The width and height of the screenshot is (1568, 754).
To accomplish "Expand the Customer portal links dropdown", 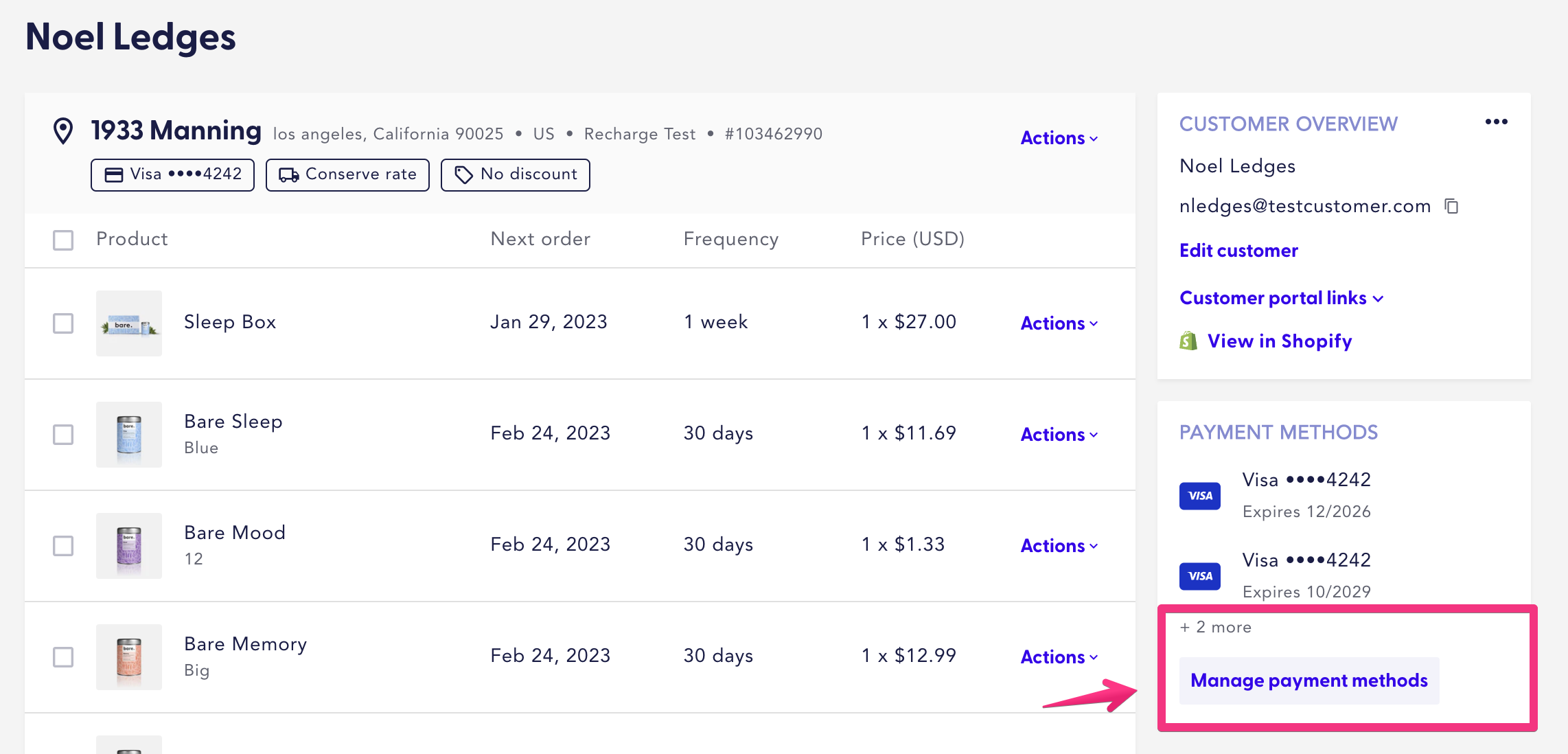I will coord(1281,298).
